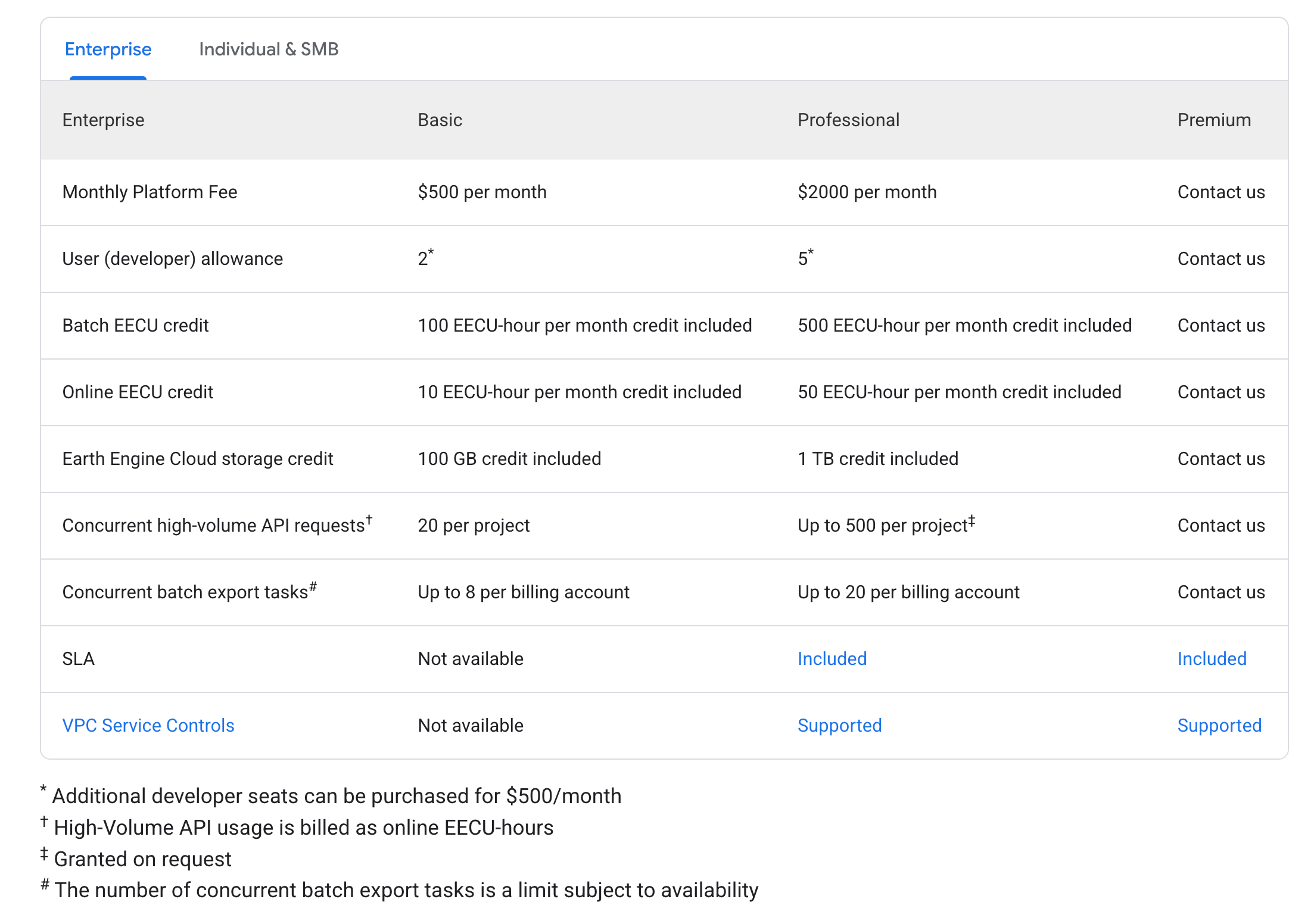Select "500 EECU-hour per month credit included"
This screenshot has height=924, width=1314.
[x=965, y=325]
